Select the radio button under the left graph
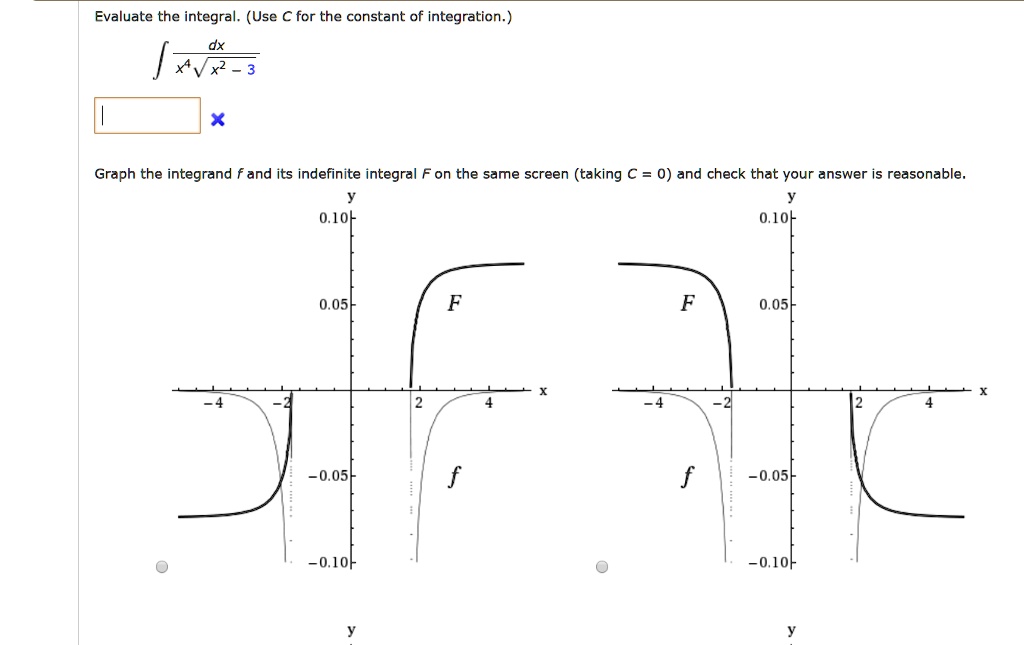Image resolution: width=1024 pixels, height=645 pixels. pyautogui.click(x=163, y=566)
